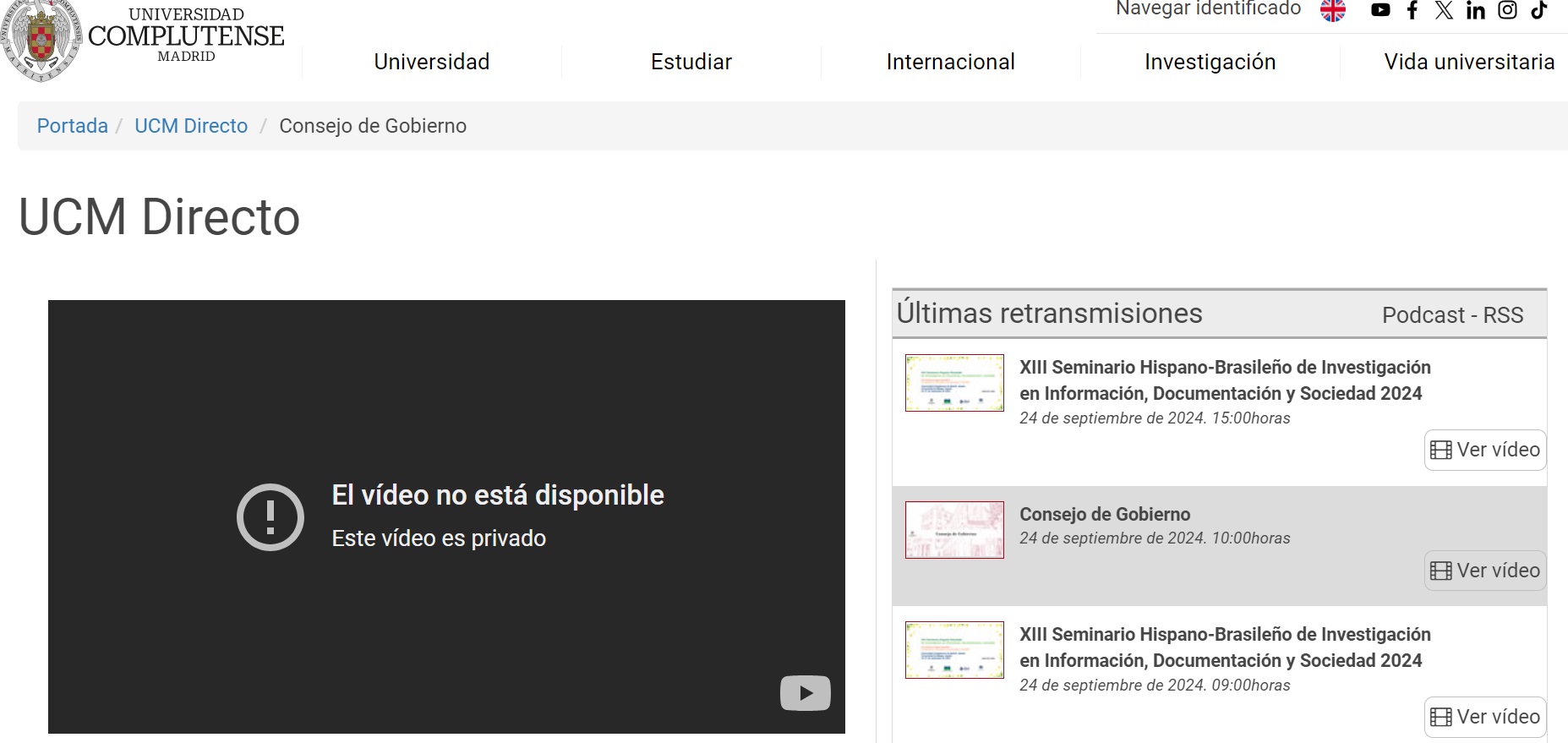Go to Portada breadcrumb link

coord(73,126)
